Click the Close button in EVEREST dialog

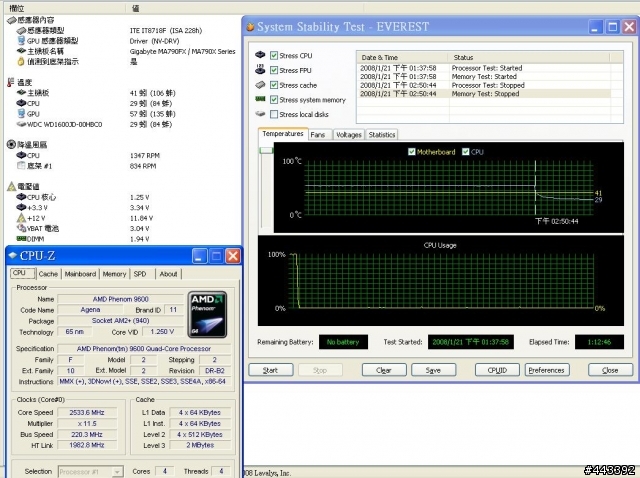pos(610,370)
